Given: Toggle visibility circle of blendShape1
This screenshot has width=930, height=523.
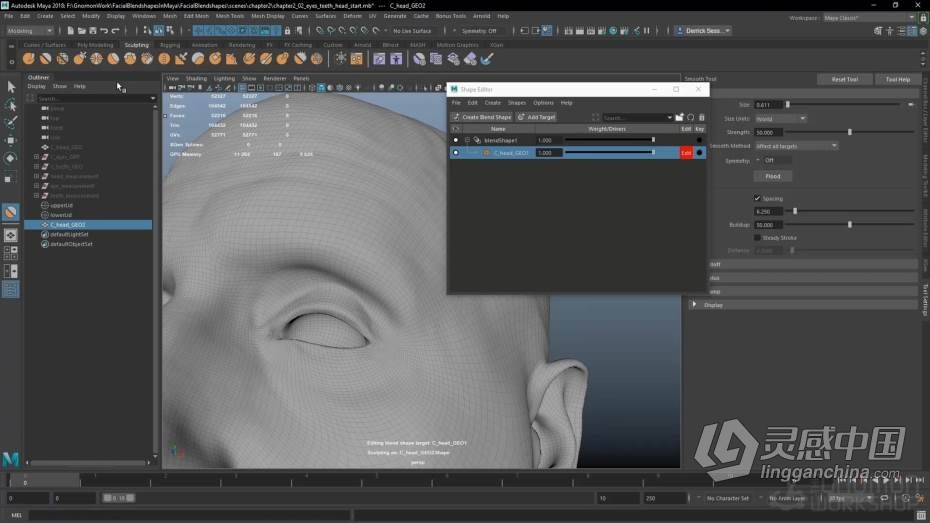Looking at the screenshot, I should pyautogui.click(x=456, y=141).
